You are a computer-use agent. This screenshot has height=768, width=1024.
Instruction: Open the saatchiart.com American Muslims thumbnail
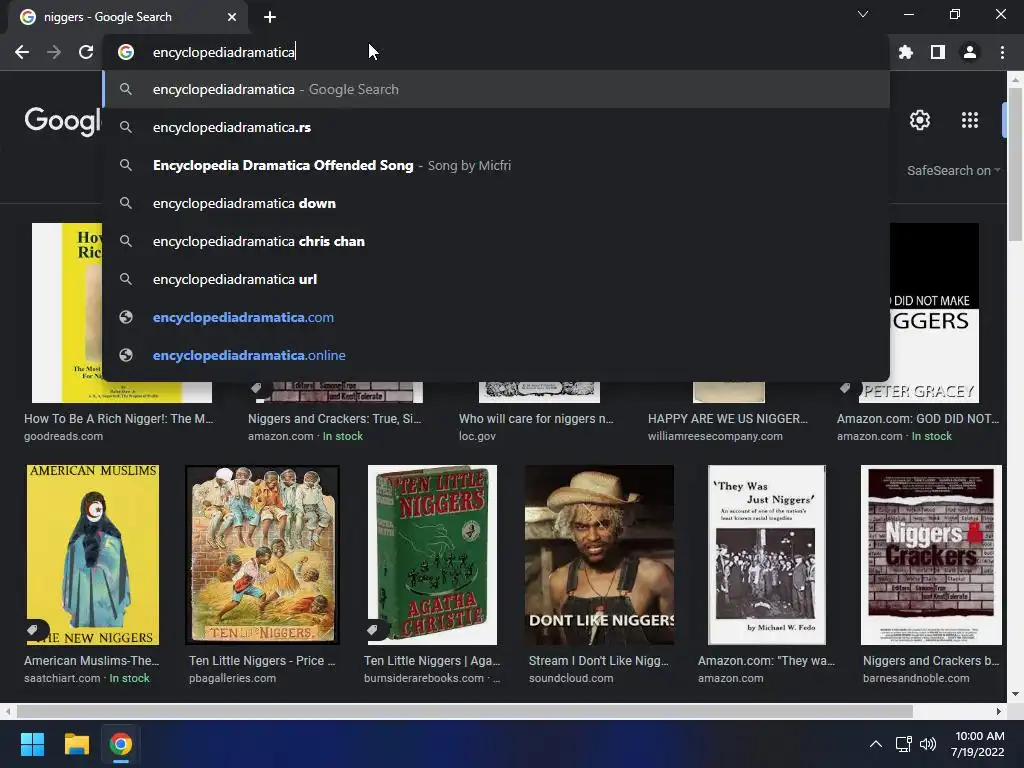(93, 554)
